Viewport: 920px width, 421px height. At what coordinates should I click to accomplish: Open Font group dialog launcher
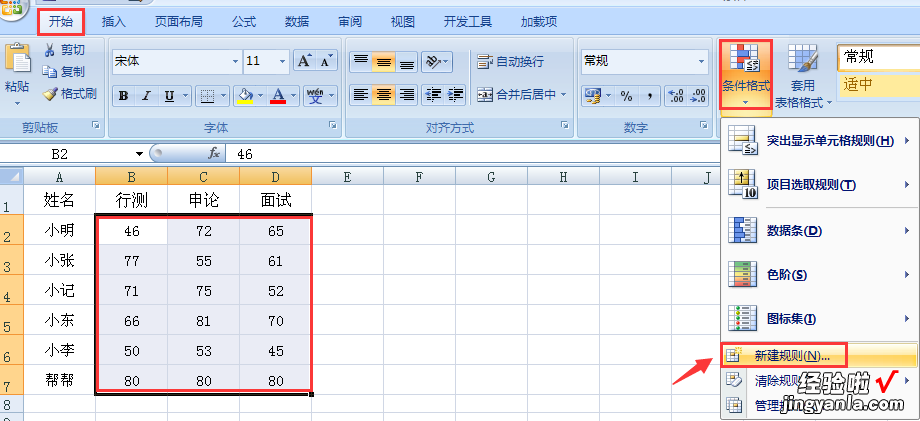click(x=333, y=125)
